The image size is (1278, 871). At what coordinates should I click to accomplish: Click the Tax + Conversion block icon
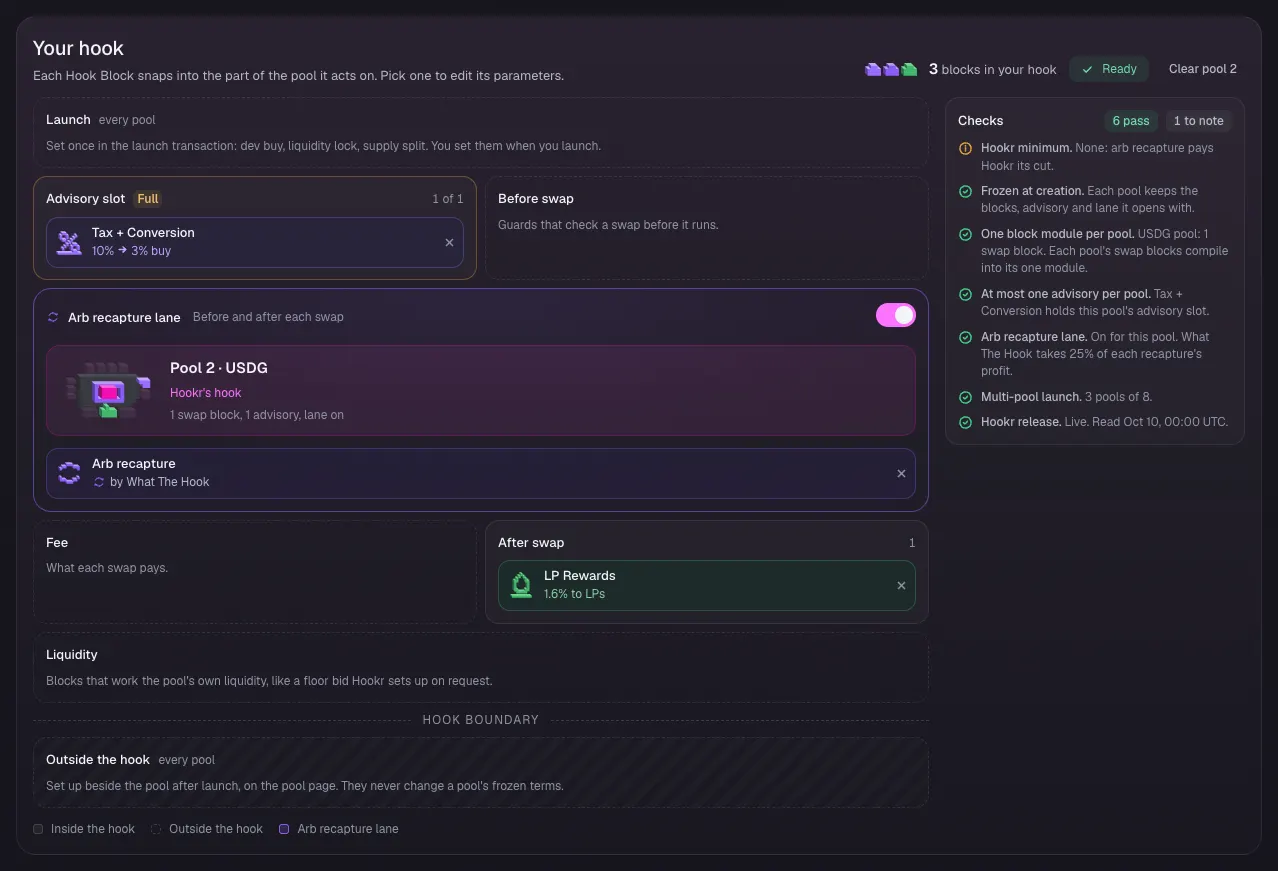coord(69,242)
